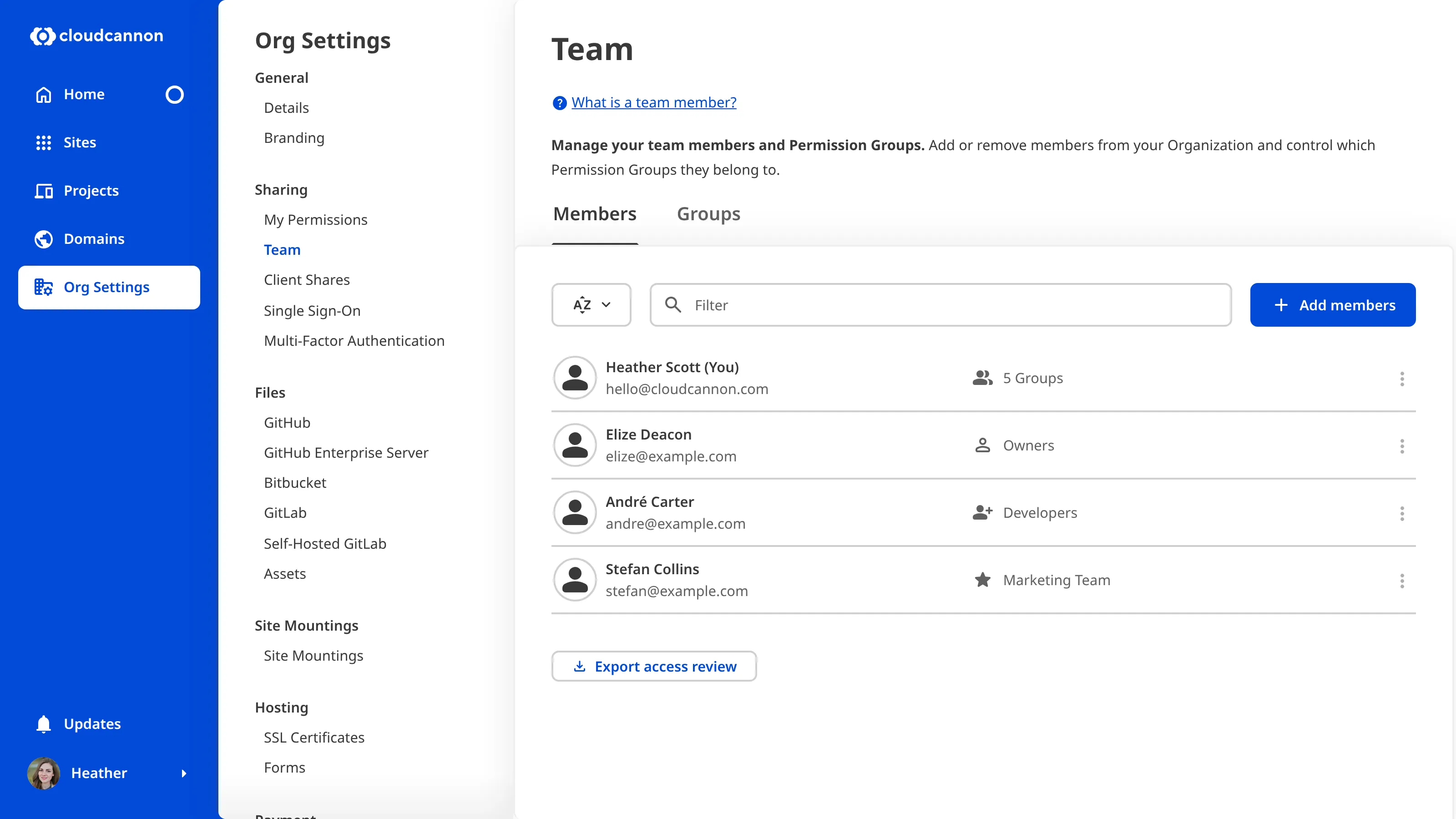The height and width of the screenshot is (819, 1456).
Task: Click the Owners person icon for Elize Deacon
Action: click(x=982, y=445)
